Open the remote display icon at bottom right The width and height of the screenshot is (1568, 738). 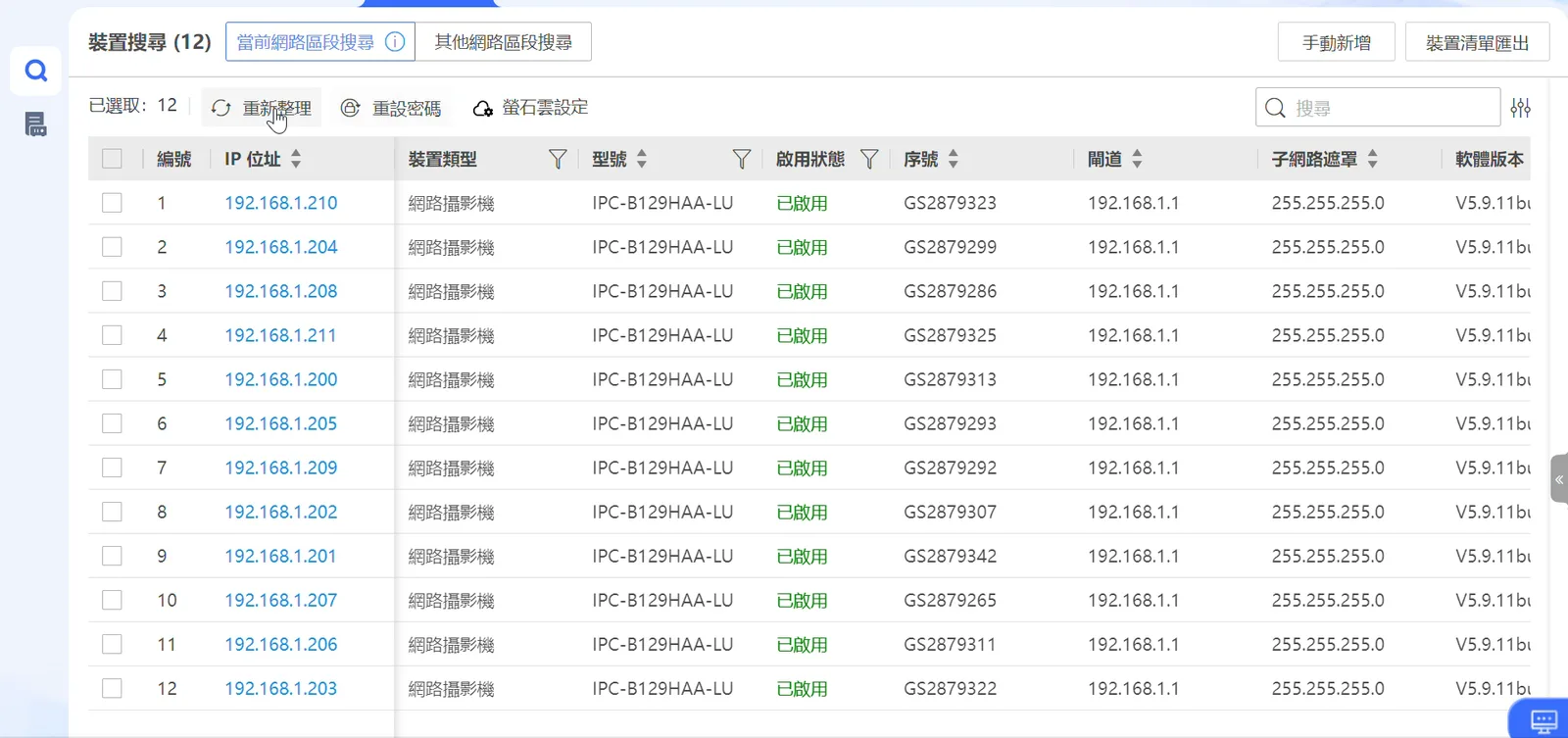coord(1543,721)
